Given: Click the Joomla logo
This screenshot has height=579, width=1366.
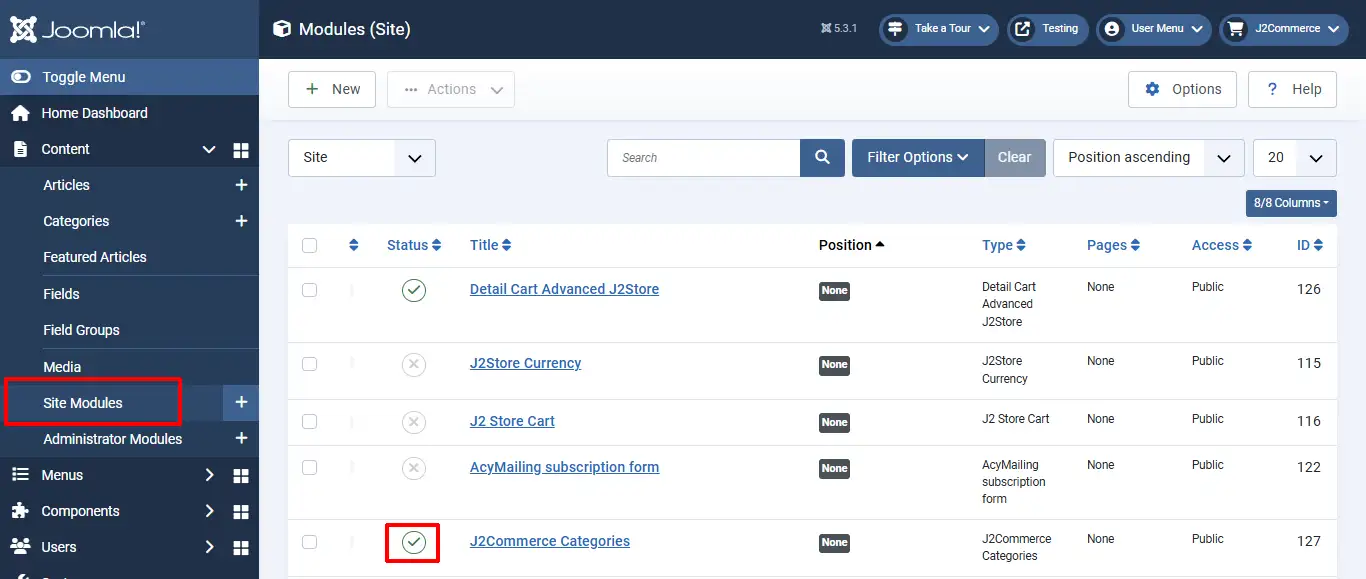Looking at the screenshot, I should click(77, 29).
